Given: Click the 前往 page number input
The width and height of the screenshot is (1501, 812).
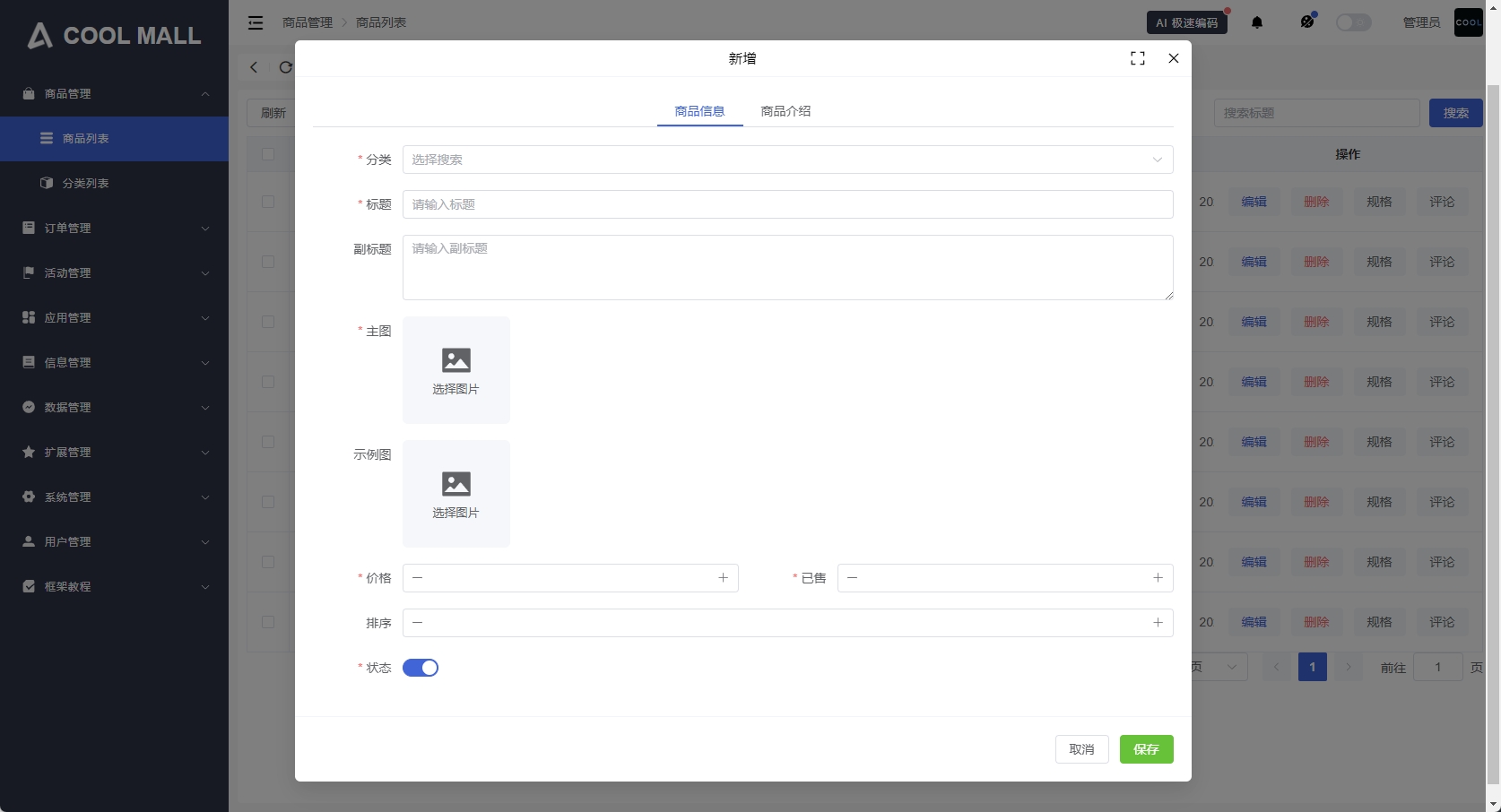Looking at the screenshot, I should click(1437, 667).
